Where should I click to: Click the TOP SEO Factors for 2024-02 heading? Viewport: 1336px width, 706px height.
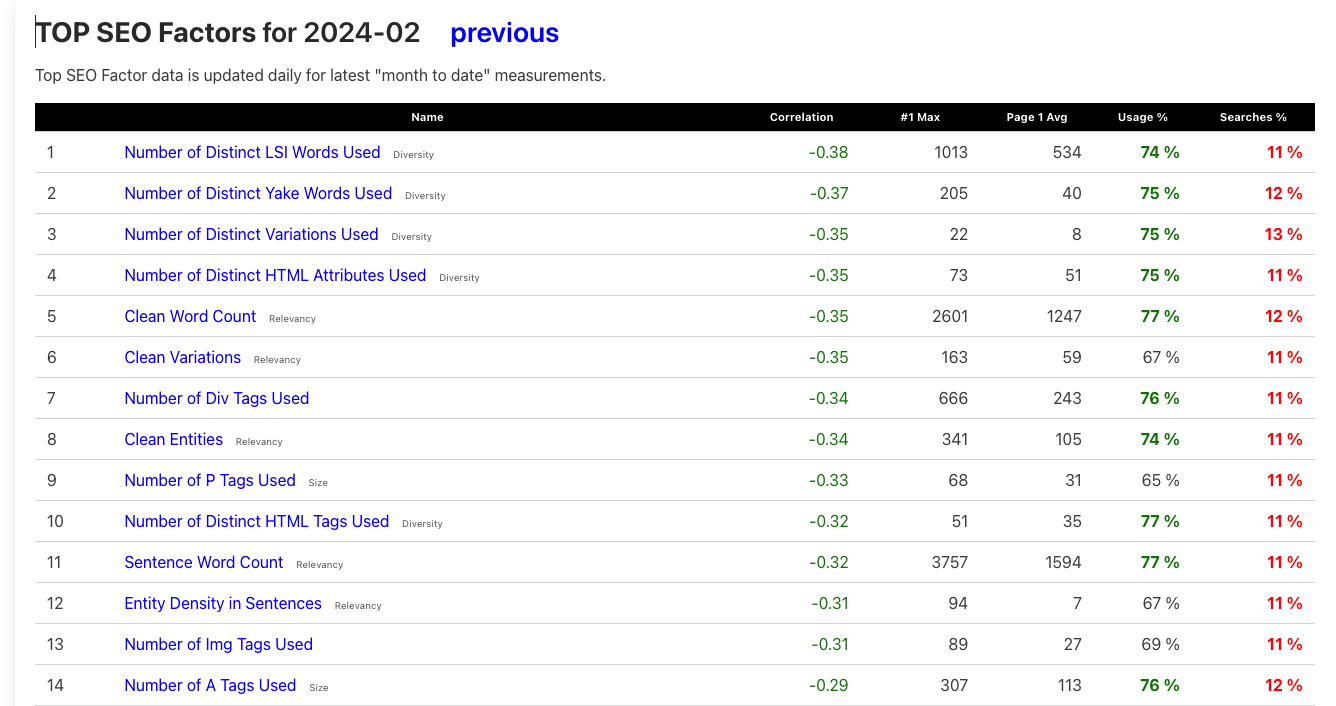[228, 33]
